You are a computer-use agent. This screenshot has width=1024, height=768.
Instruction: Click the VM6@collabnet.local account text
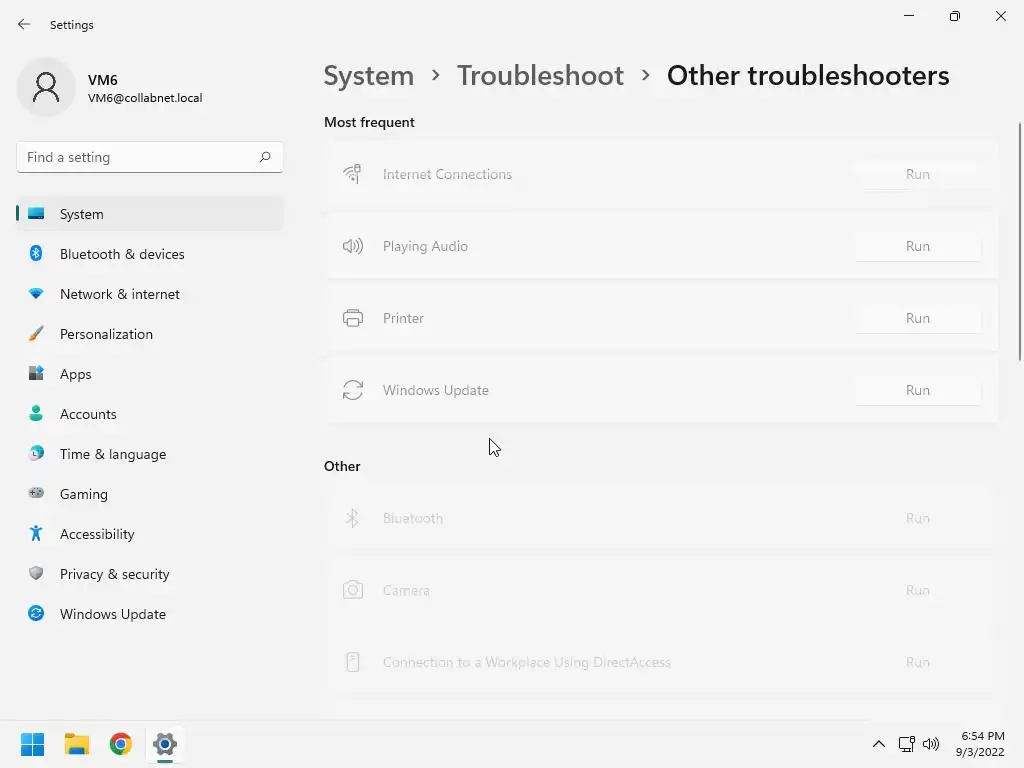tap(145, 98)
